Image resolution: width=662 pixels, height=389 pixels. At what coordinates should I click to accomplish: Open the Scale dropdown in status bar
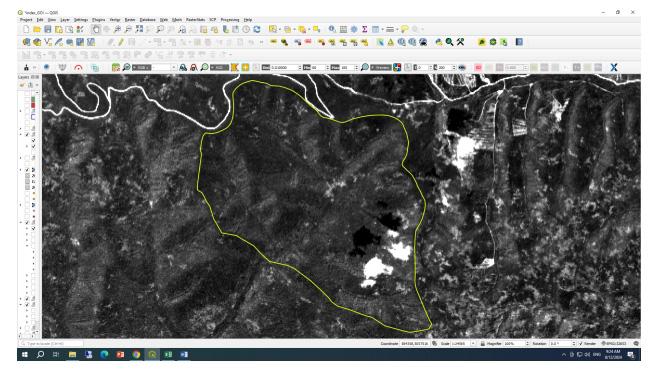point(473,343)
